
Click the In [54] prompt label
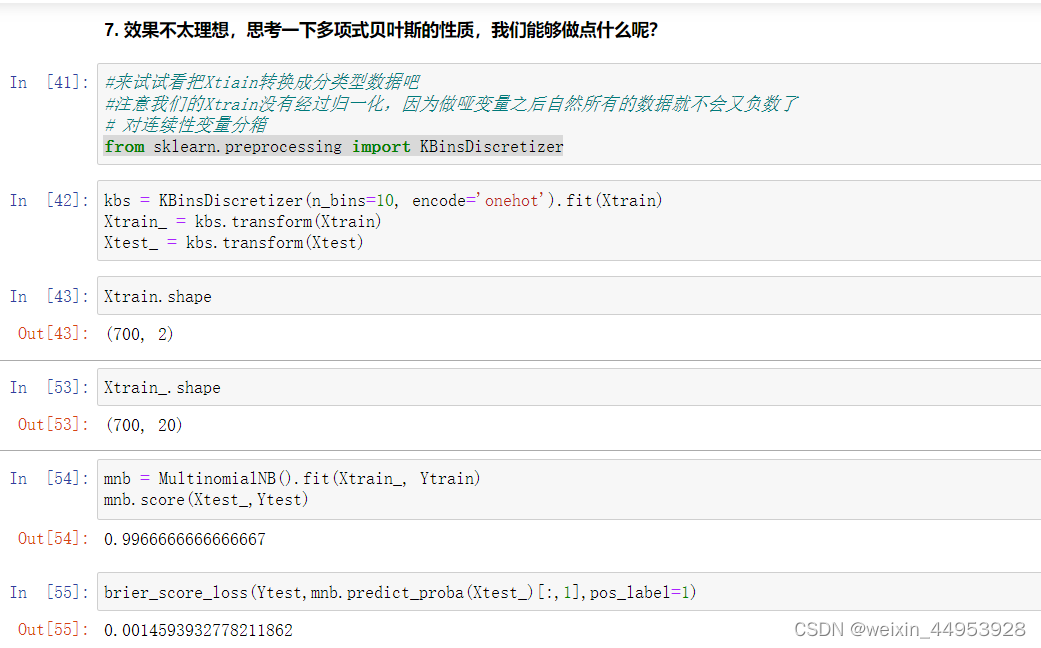pos(49,478)
